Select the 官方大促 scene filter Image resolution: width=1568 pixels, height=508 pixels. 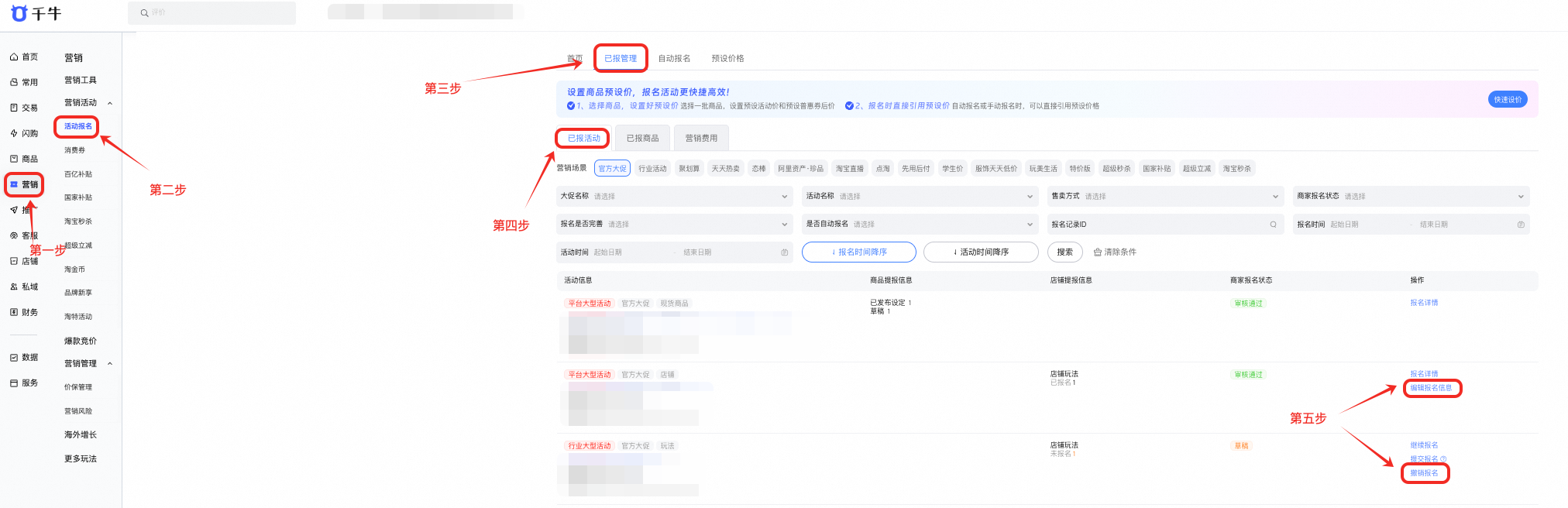click(x=612, y=169)
